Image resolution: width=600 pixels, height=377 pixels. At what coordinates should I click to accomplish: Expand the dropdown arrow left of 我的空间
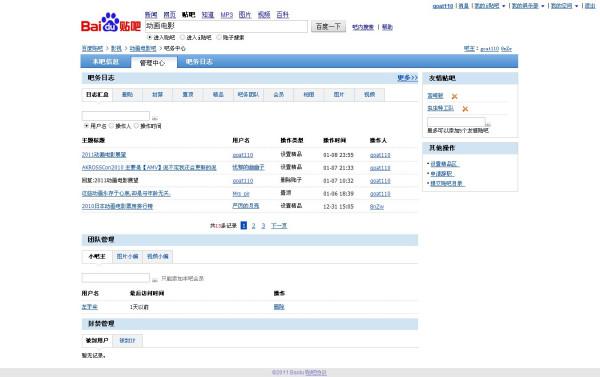[x=543, y=6]
